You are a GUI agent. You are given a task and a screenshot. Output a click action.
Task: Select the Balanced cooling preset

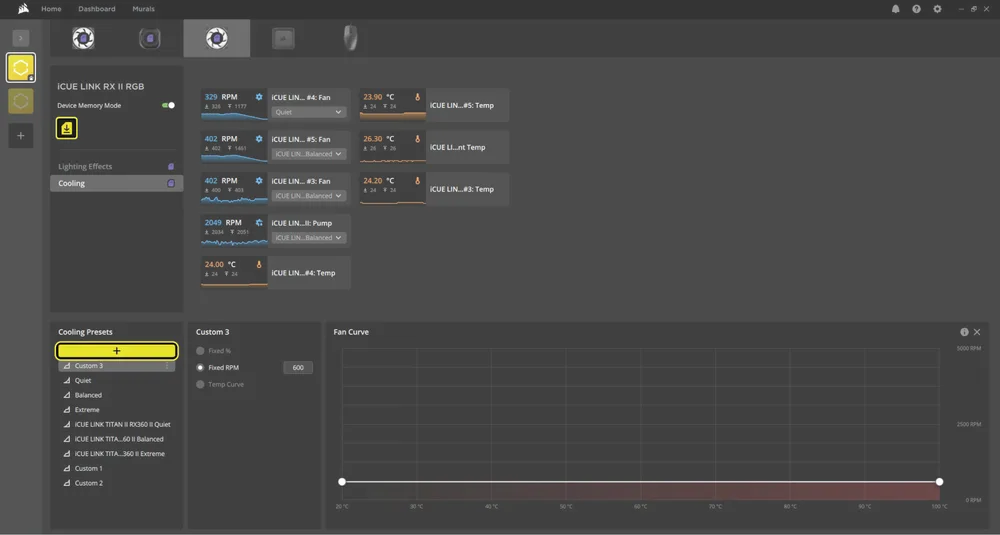117,395
